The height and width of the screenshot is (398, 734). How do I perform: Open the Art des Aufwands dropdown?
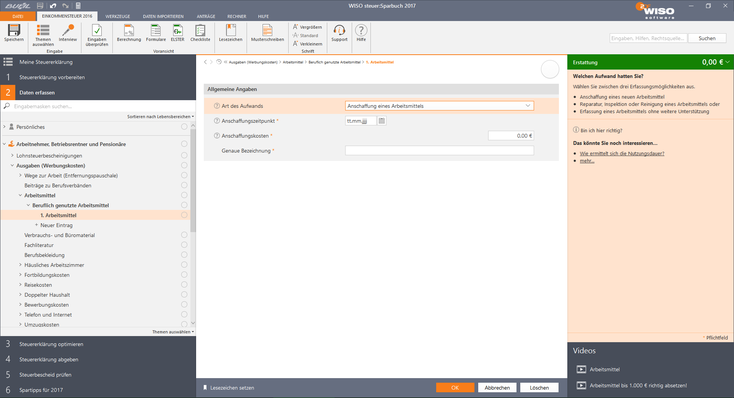(x=439, y=106)
